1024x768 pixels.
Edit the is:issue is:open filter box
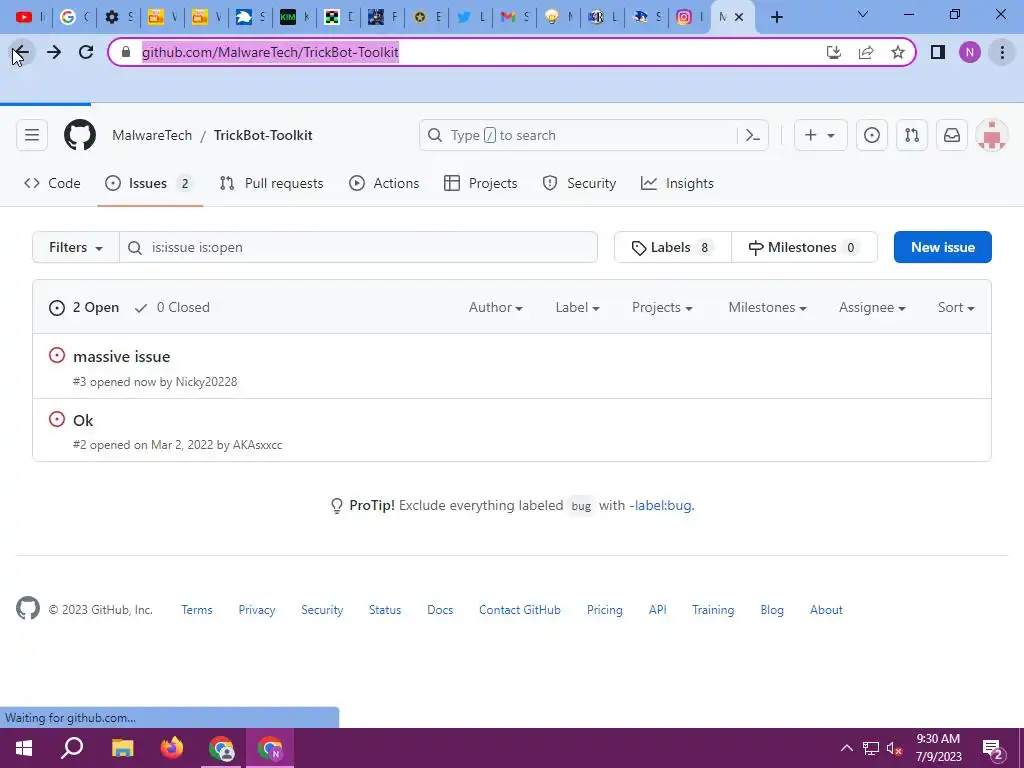359,248
